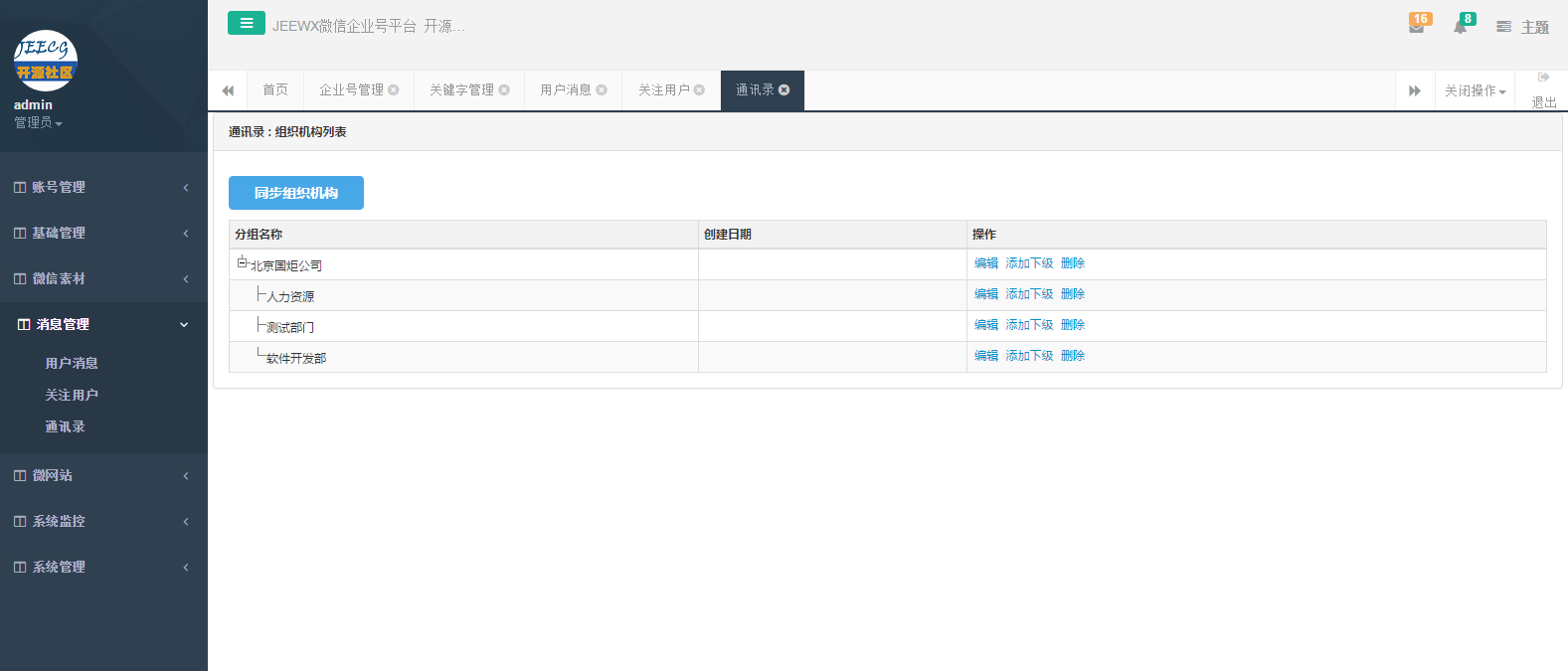
Task: Select the 测试部门 tree row name
Action: [x=290, y=327]
